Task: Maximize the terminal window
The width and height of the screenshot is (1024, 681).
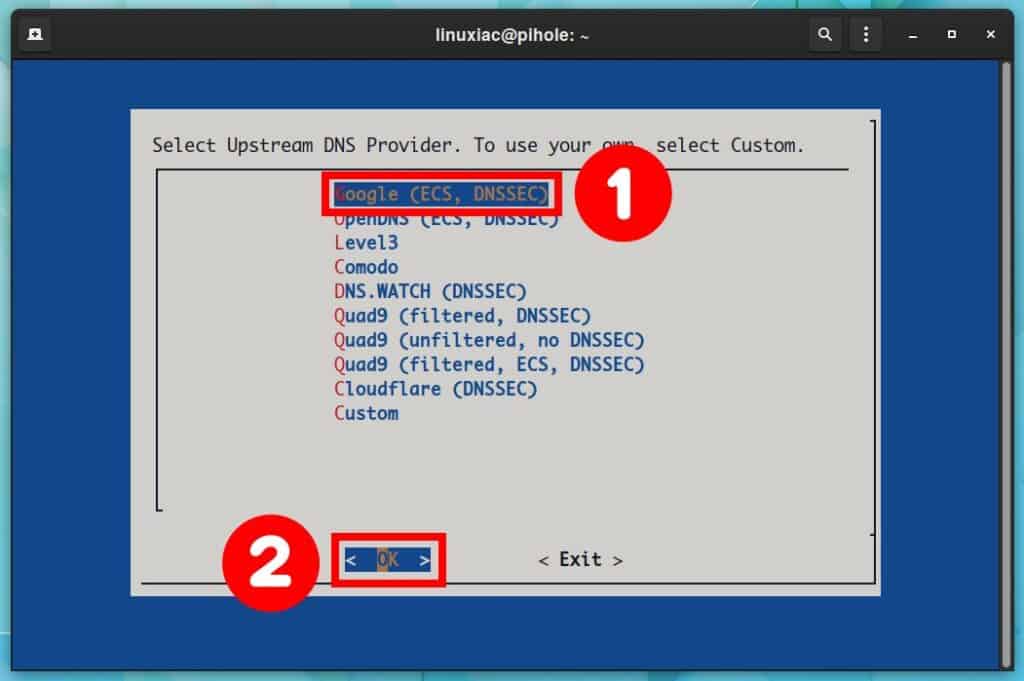Action: (952, 34)
